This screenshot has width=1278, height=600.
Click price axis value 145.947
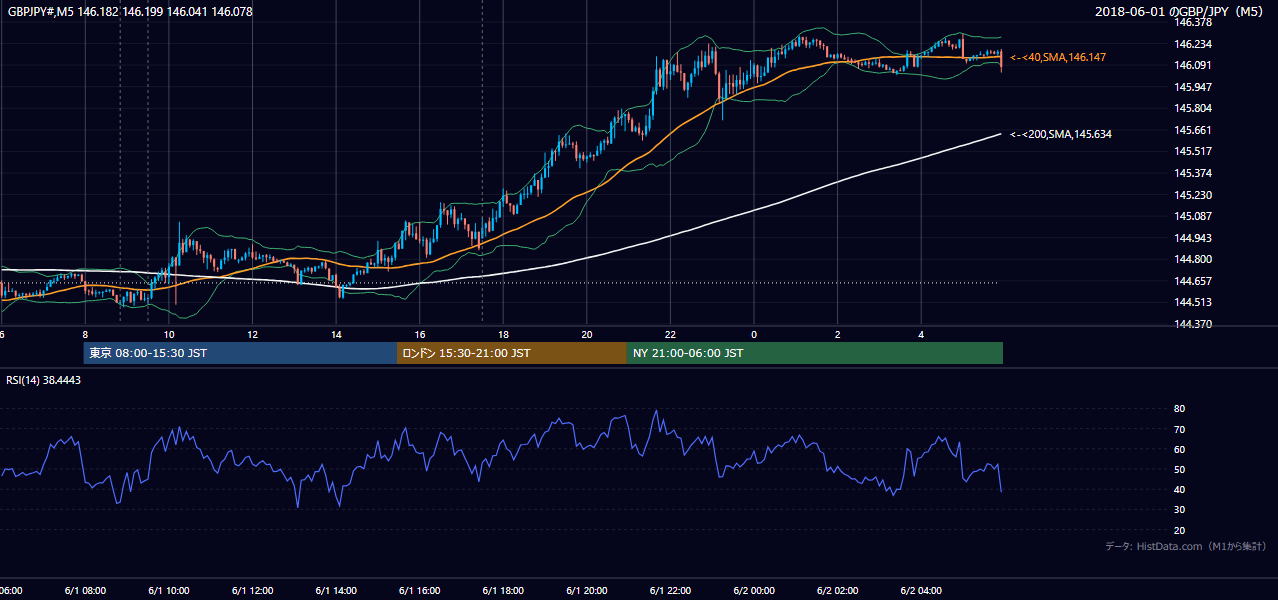(x=1193, y=87)
